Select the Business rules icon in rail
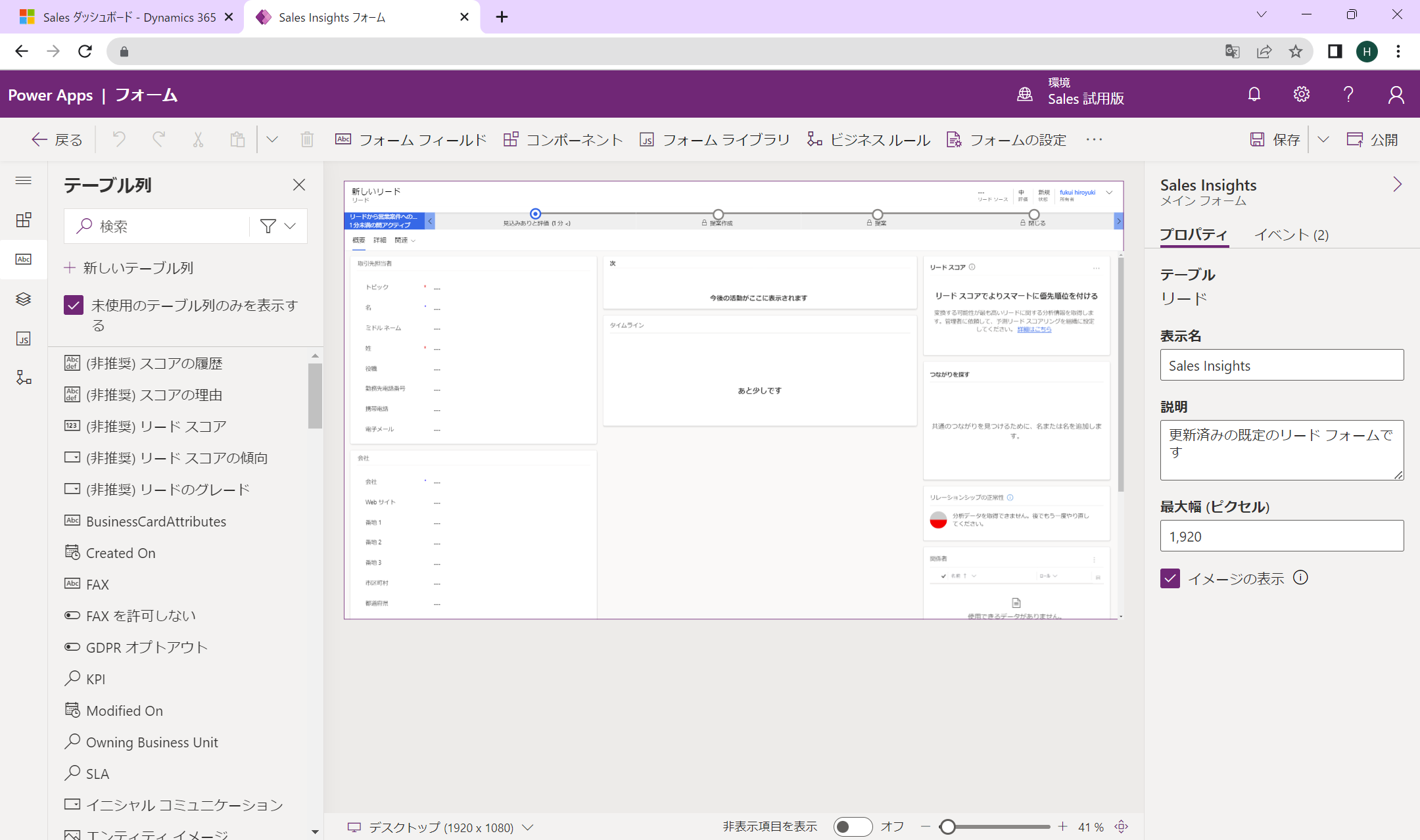 point(24,377)
